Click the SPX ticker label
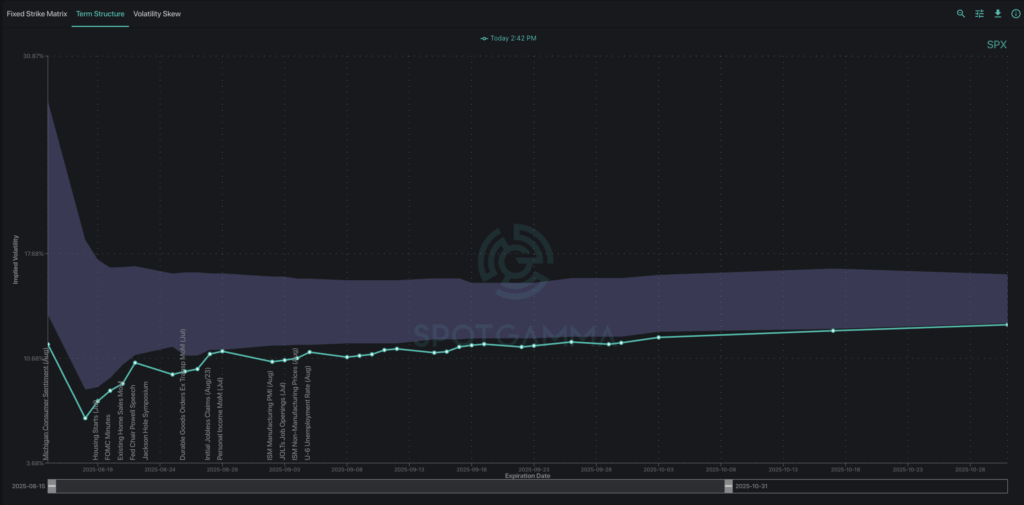The height and width of the screenshot is (505, 1024). [x=996, y=45]
